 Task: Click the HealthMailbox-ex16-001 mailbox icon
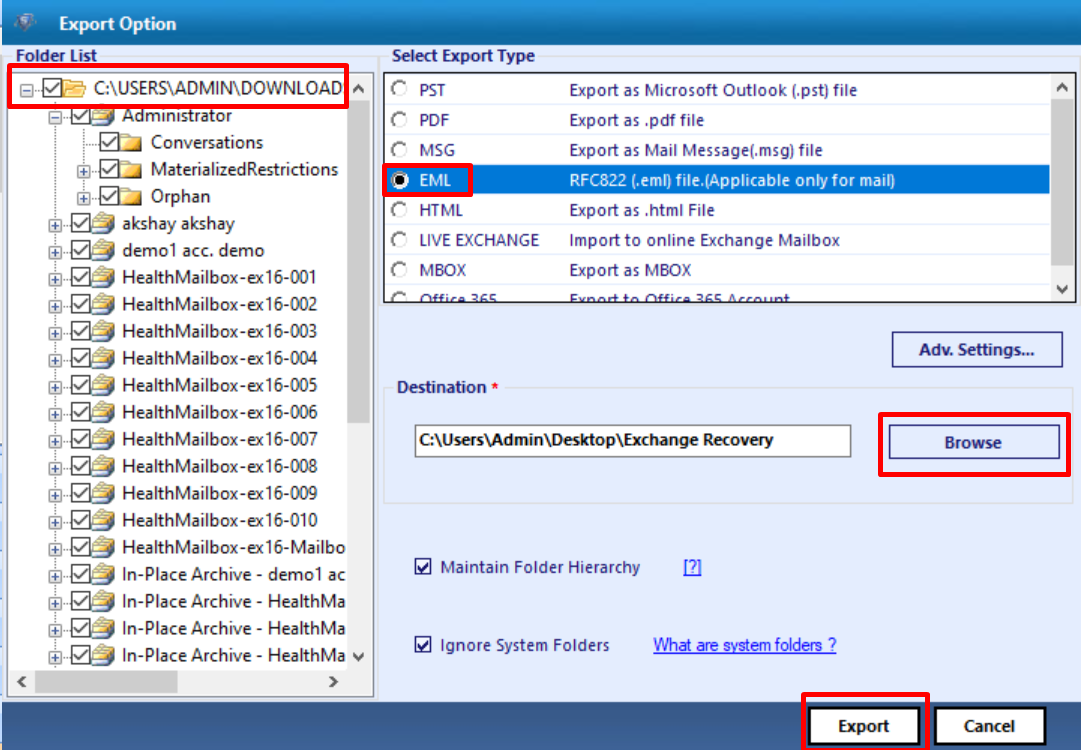click(x=103, y=277)
